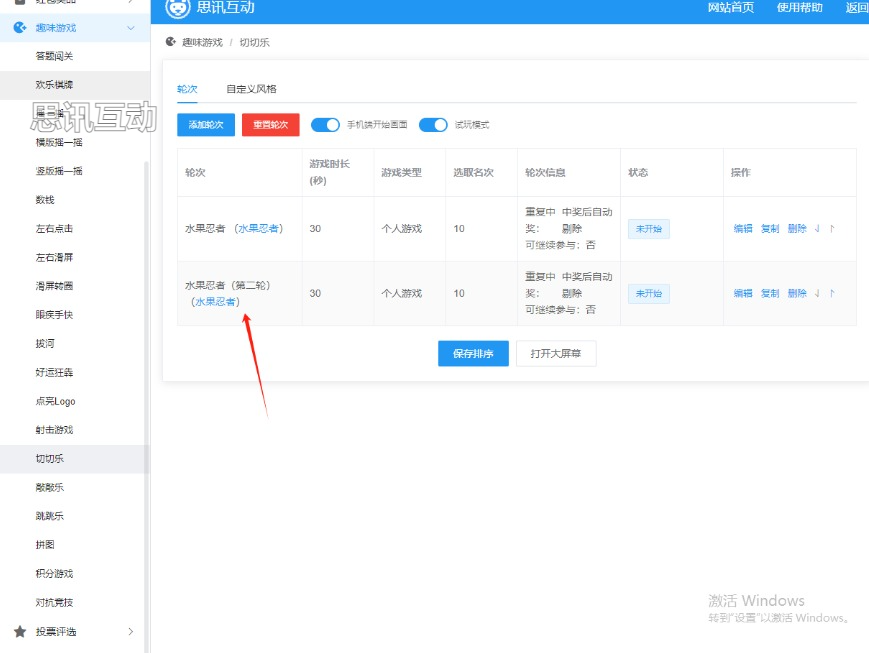Open 左右滑屏 in the sidebar
The width and height of the screenshot is (869, 653).
(54, 257)
